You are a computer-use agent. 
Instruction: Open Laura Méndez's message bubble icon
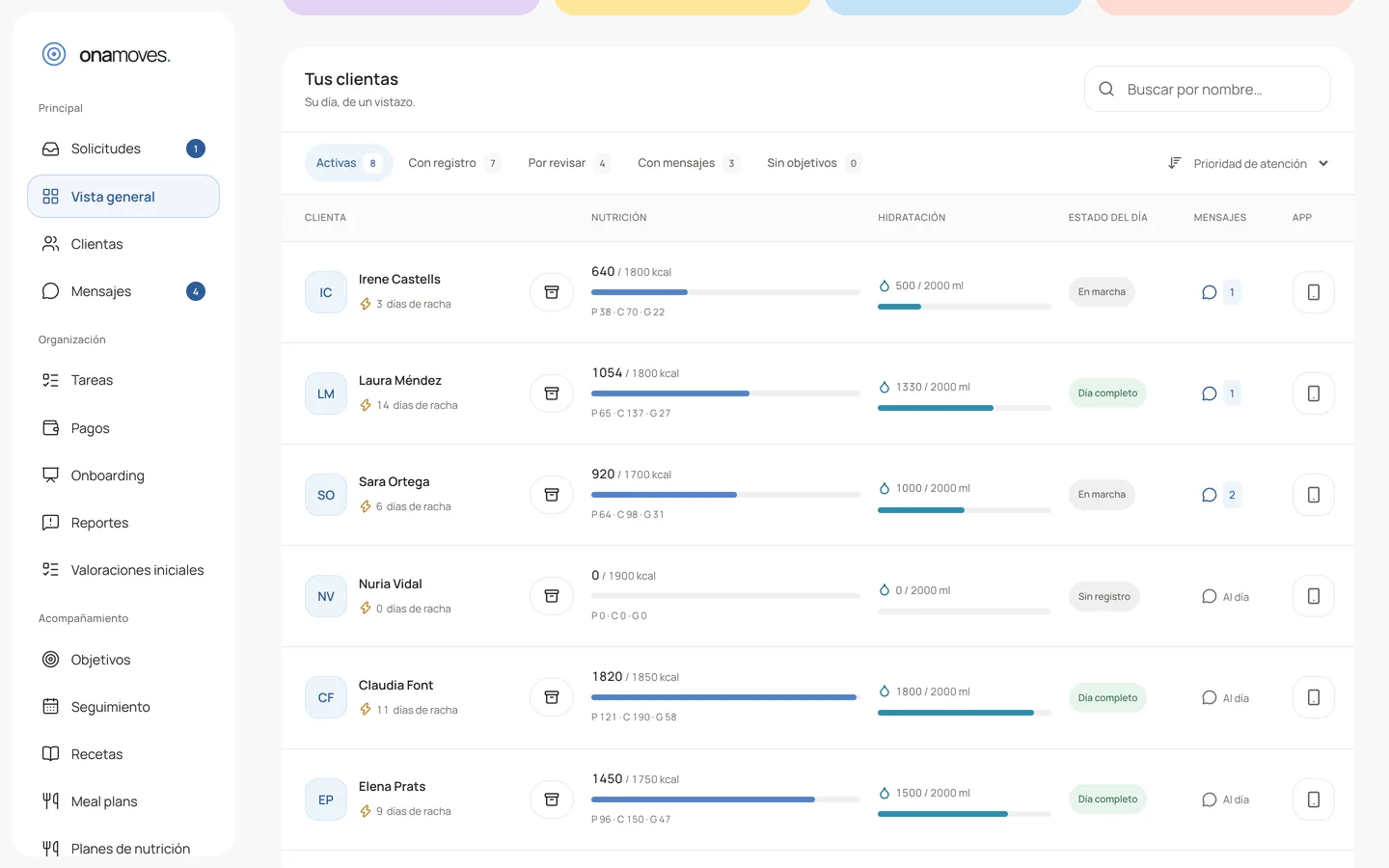(1209, 393)
